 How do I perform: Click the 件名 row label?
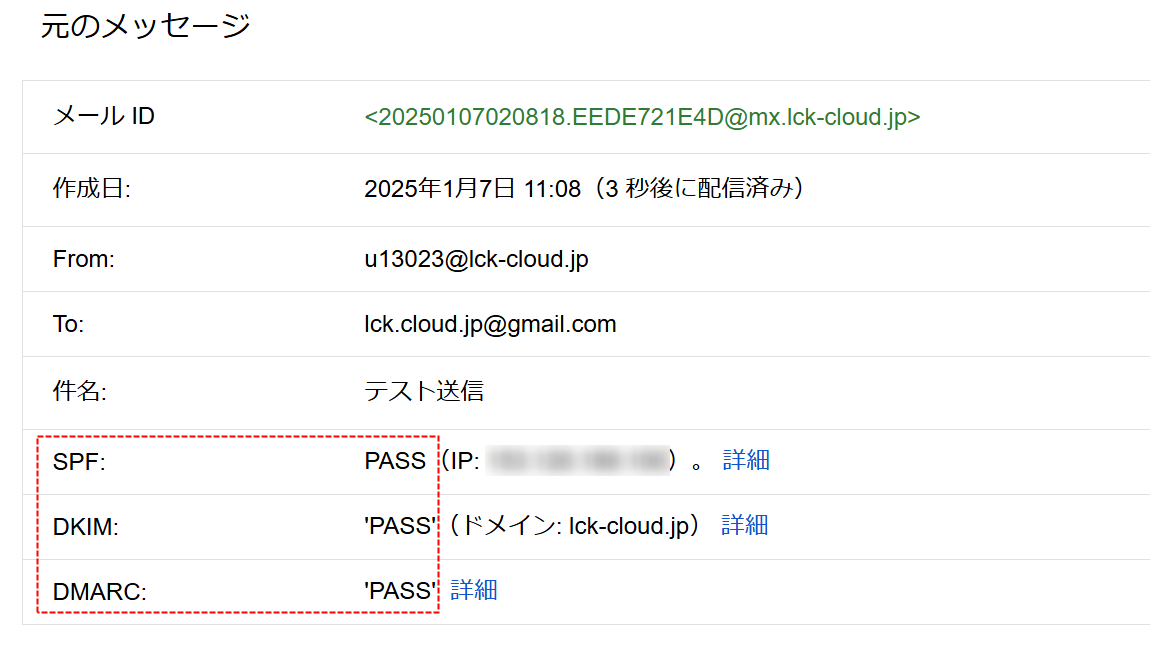(79, 392)
